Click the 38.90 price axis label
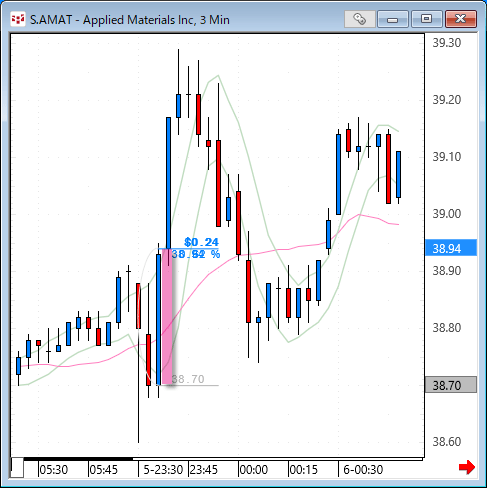Image resolution: width=487 pixels, height=488 pixels. point(447,271)
